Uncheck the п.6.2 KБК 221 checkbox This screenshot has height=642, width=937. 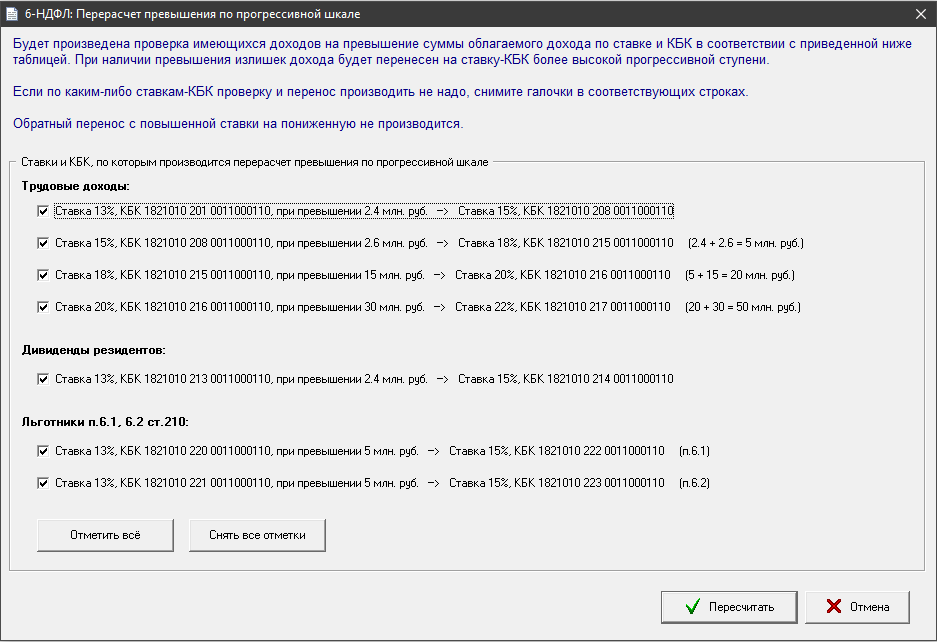tap(43, 483)
